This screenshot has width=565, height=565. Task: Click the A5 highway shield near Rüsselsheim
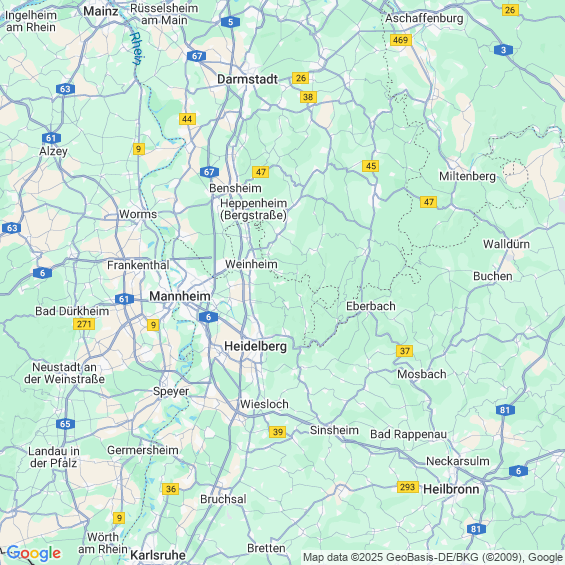[230, 22]
